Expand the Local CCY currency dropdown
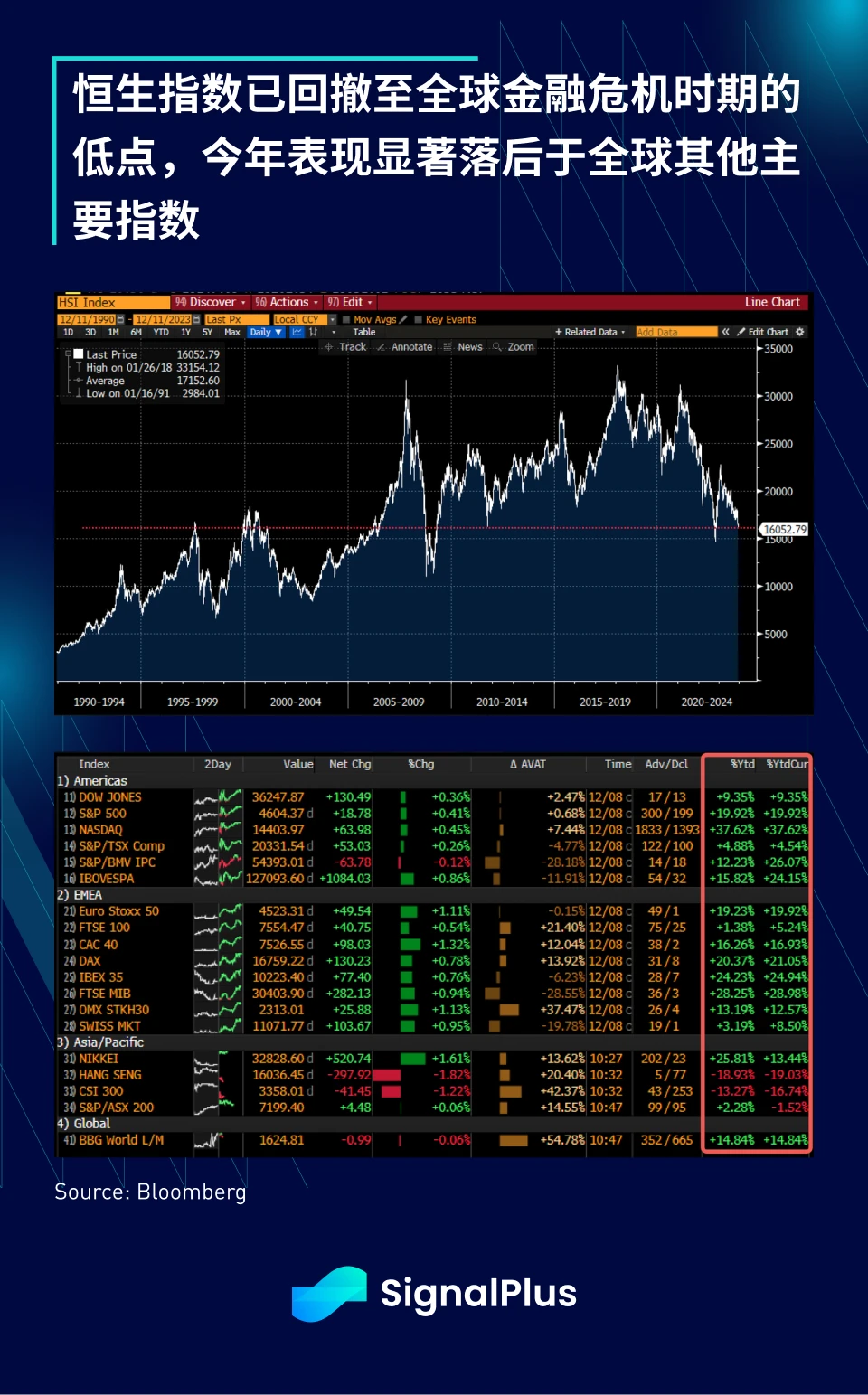 tap(332, 319)
